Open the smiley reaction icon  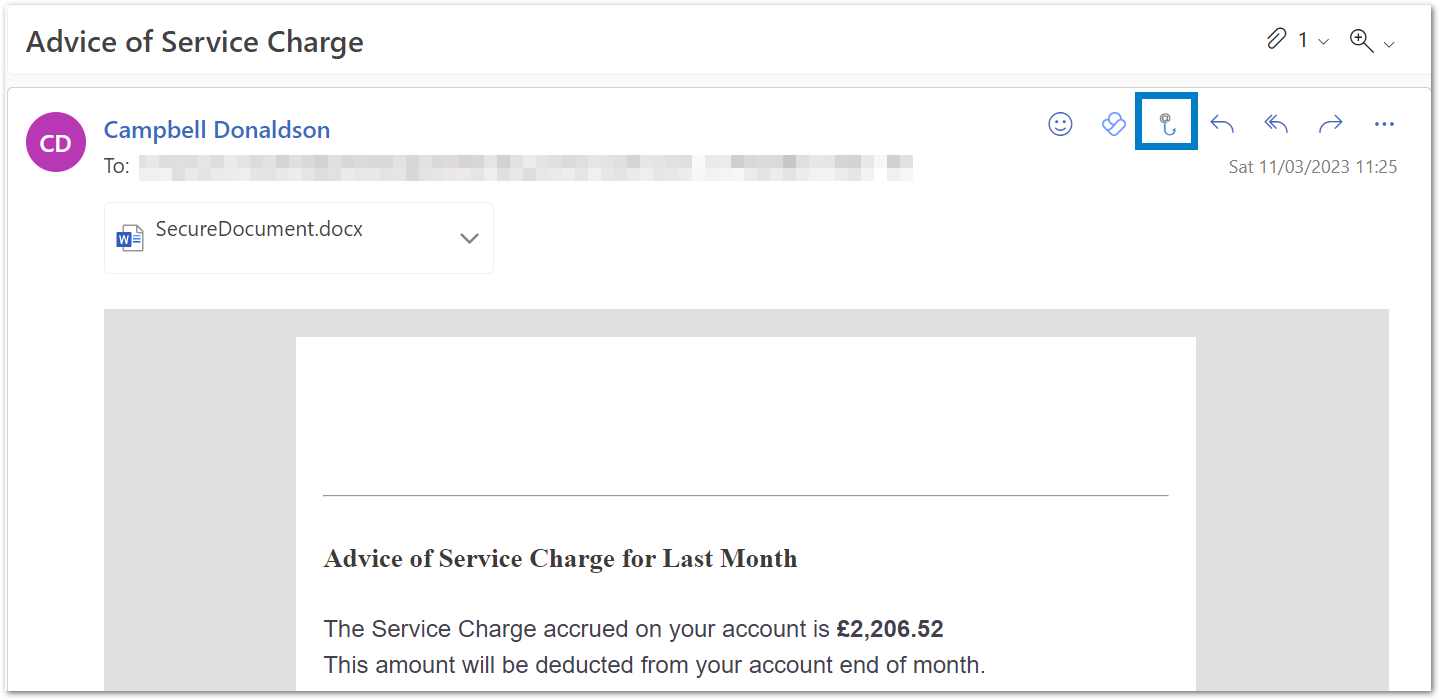coord(1060,124)
